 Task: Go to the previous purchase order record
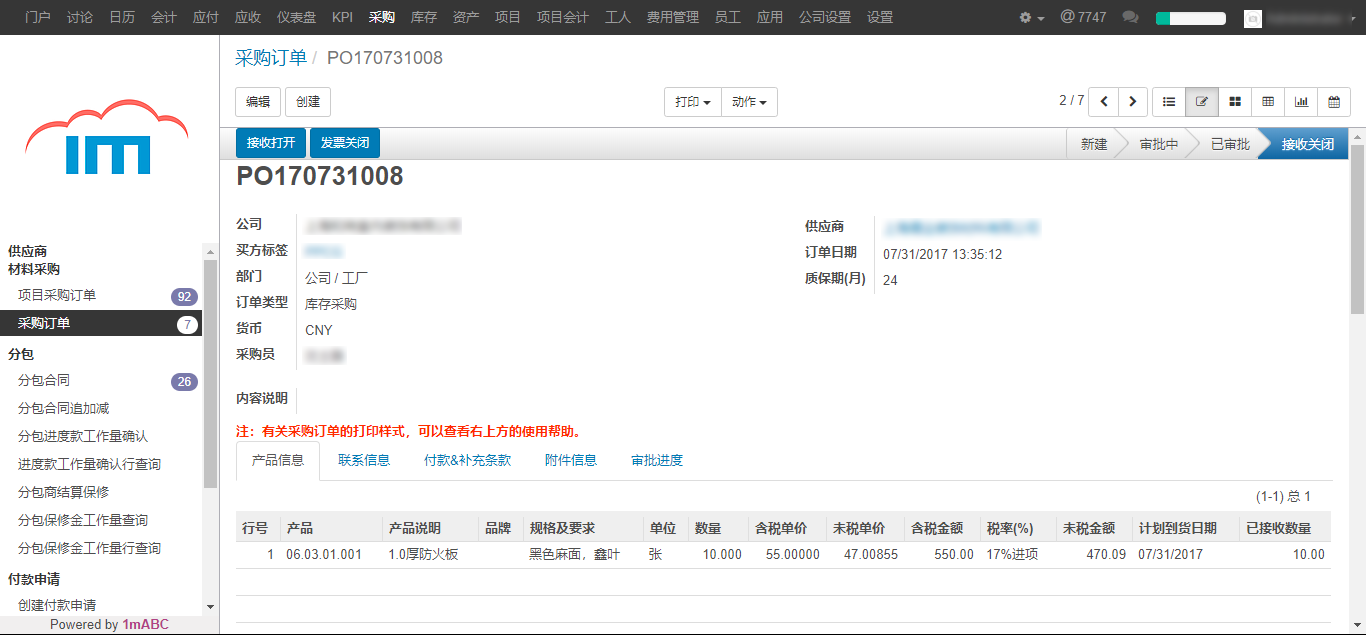[x=1104, y=101]
